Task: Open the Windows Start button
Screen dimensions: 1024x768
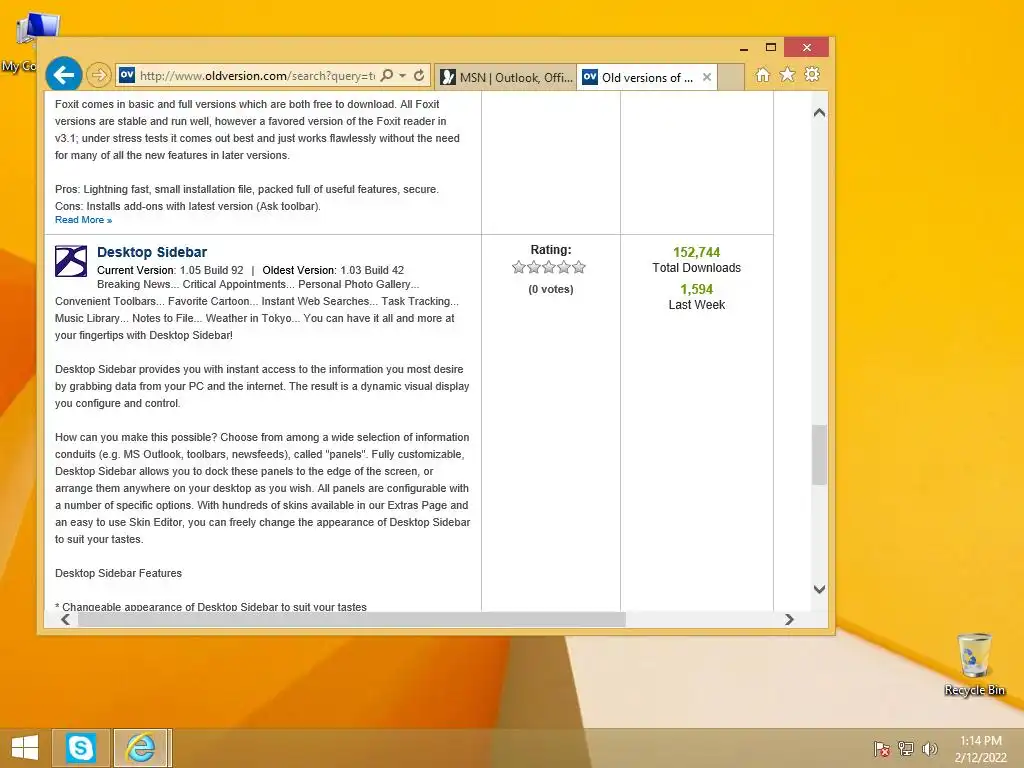Action: click(25, 748)
